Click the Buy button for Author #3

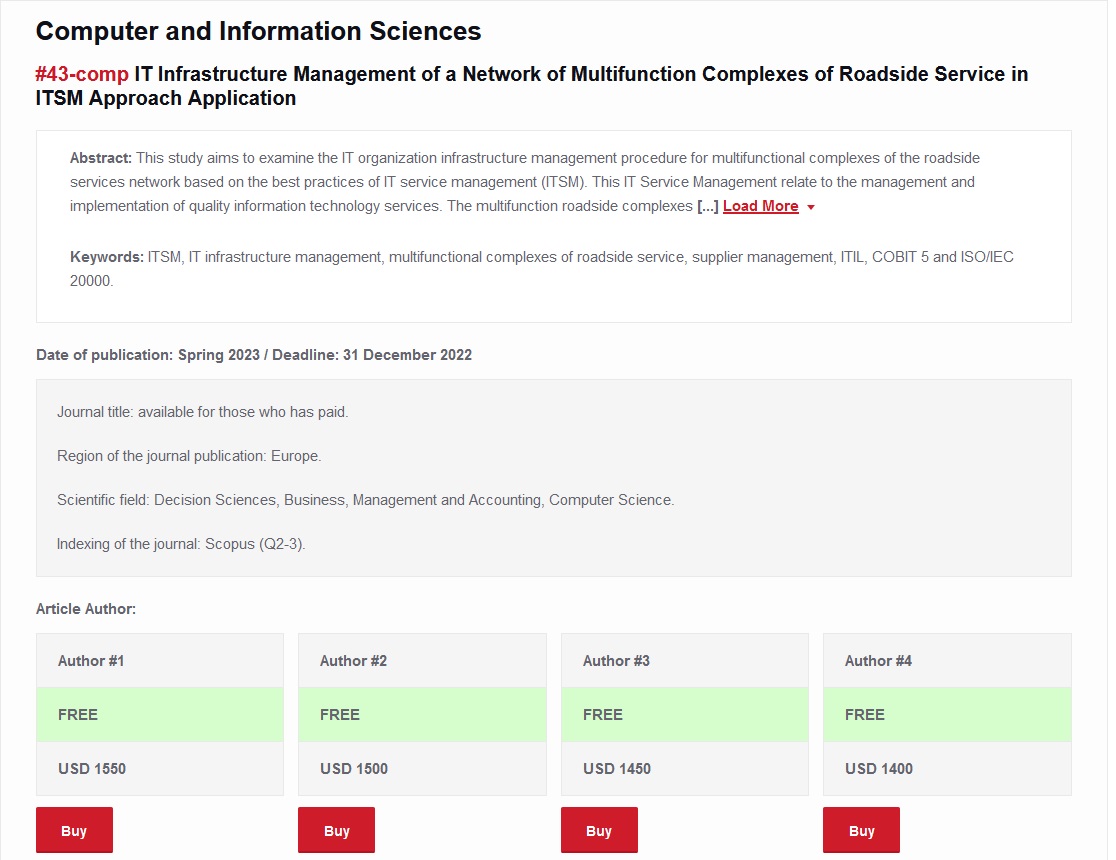pos(599,830)
